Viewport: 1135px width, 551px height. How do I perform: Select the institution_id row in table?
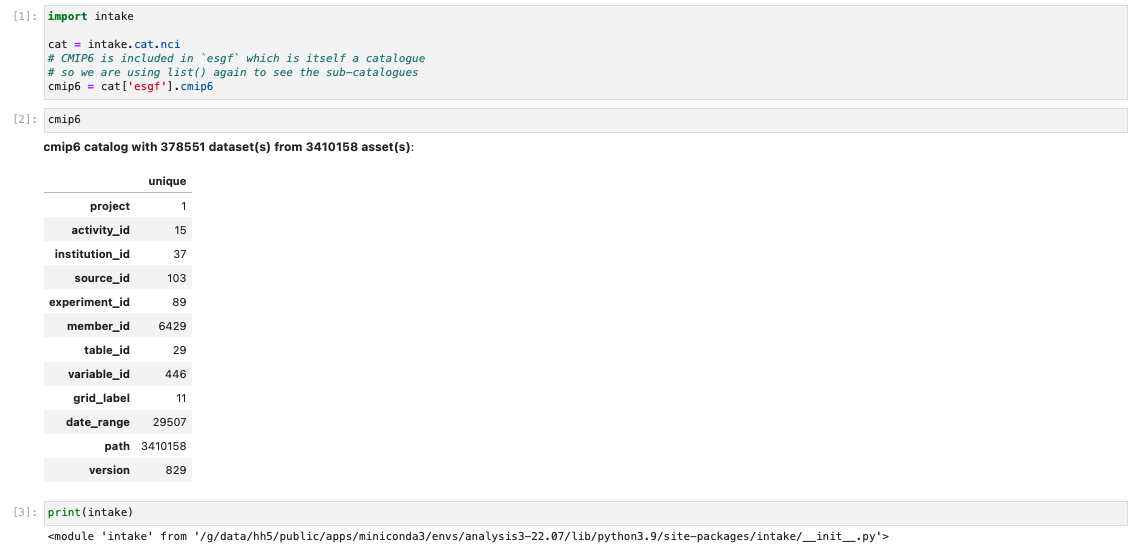pos(118,254)
